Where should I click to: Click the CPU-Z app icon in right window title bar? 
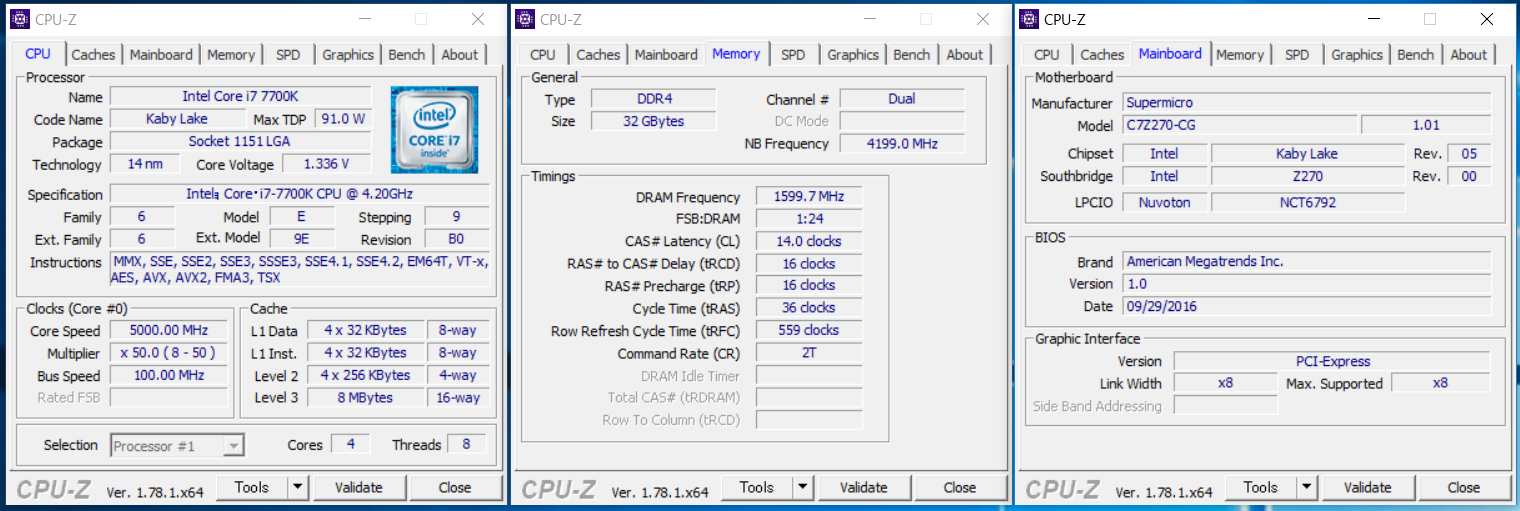(1028, 19)
